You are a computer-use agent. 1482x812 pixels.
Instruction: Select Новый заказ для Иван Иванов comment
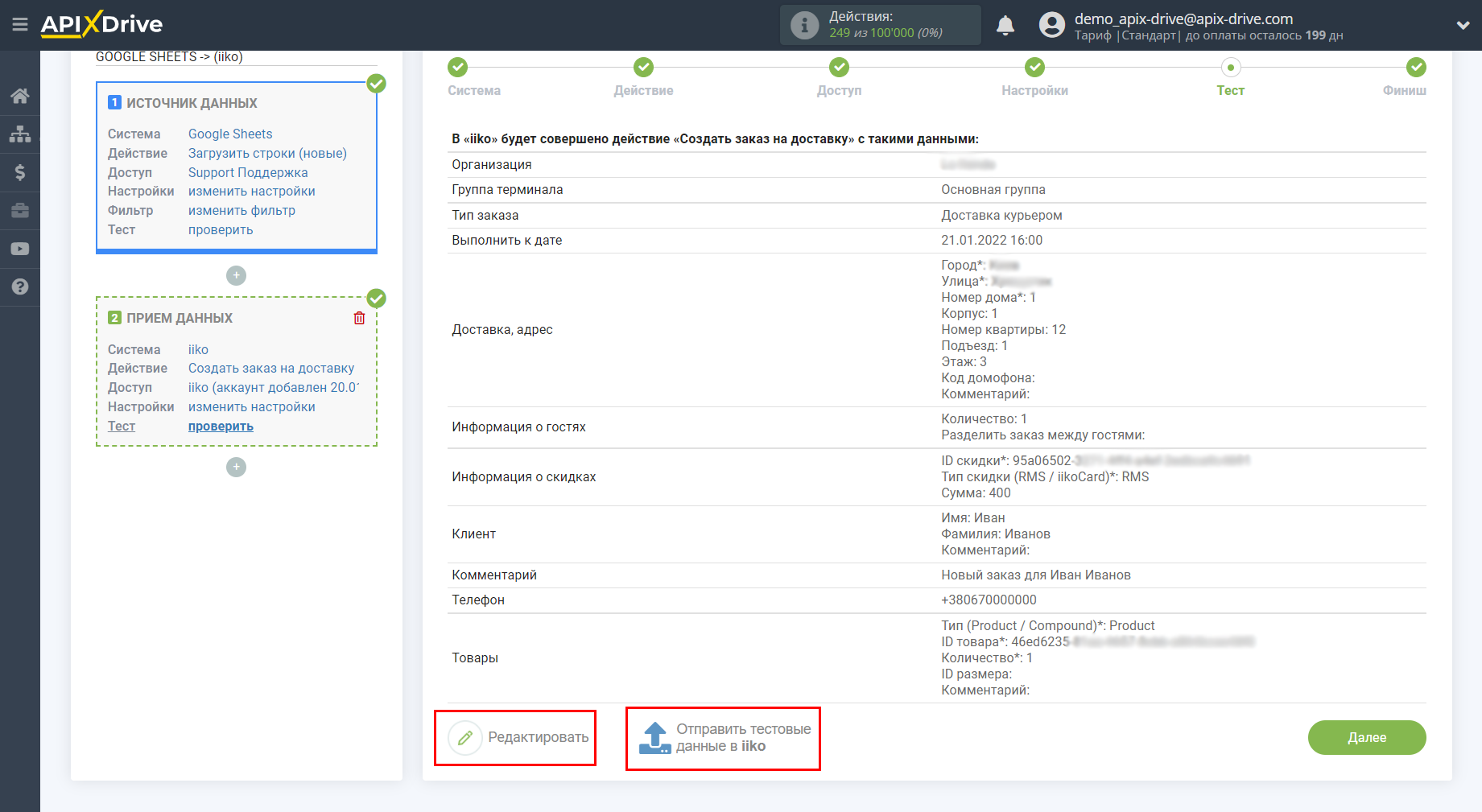1036,575
